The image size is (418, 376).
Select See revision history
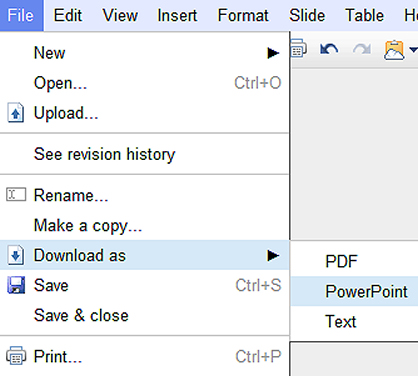point(144,154)
